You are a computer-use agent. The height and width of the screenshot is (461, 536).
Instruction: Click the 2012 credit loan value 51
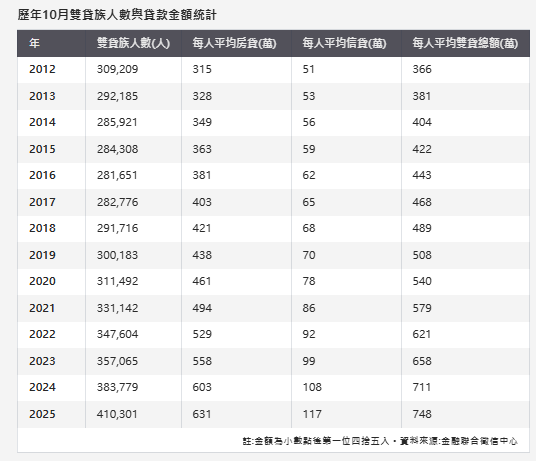308,69
